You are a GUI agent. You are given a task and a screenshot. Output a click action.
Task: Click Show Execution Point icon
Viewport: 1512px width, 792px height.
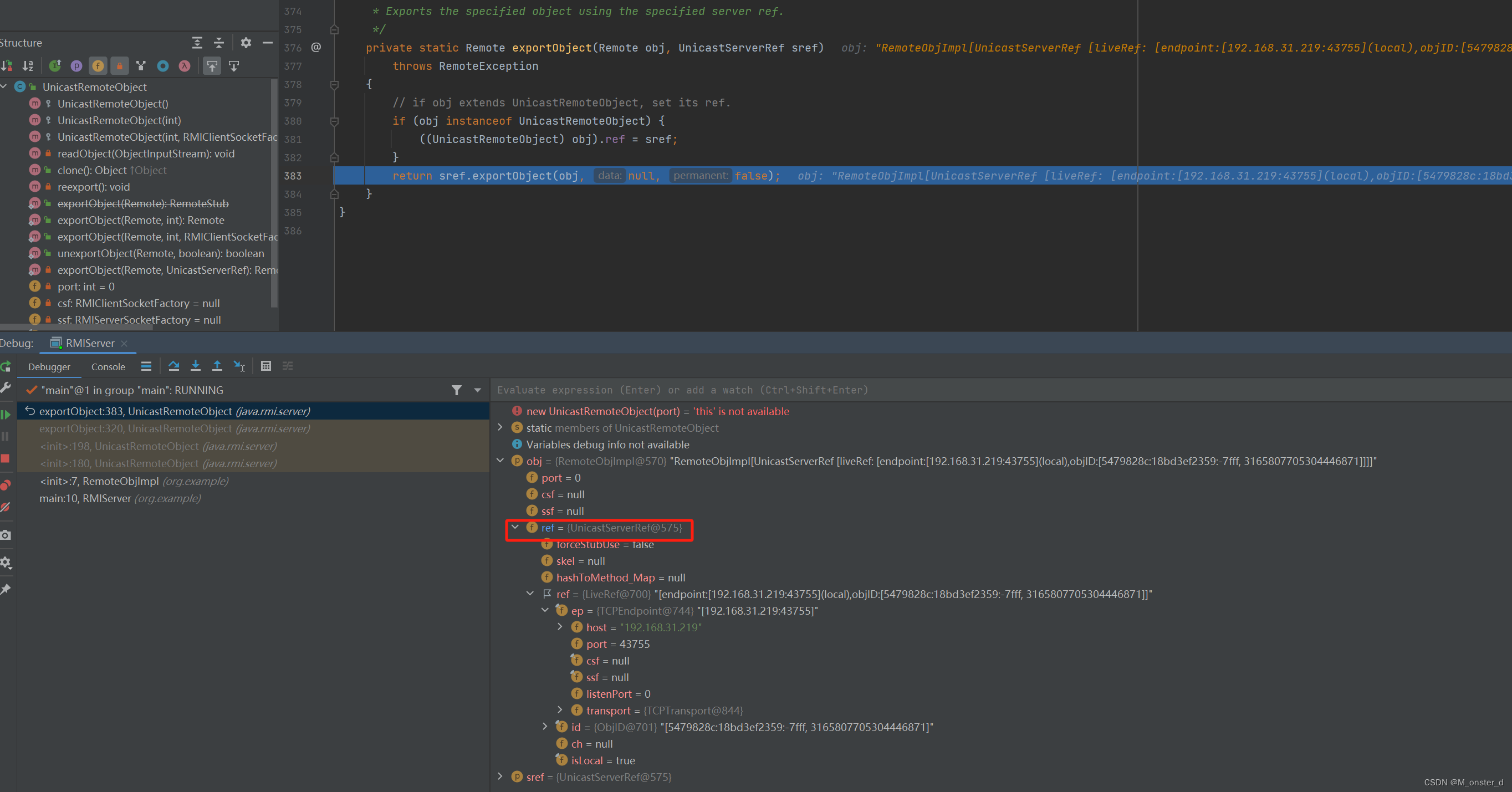(x=147, y=366)
